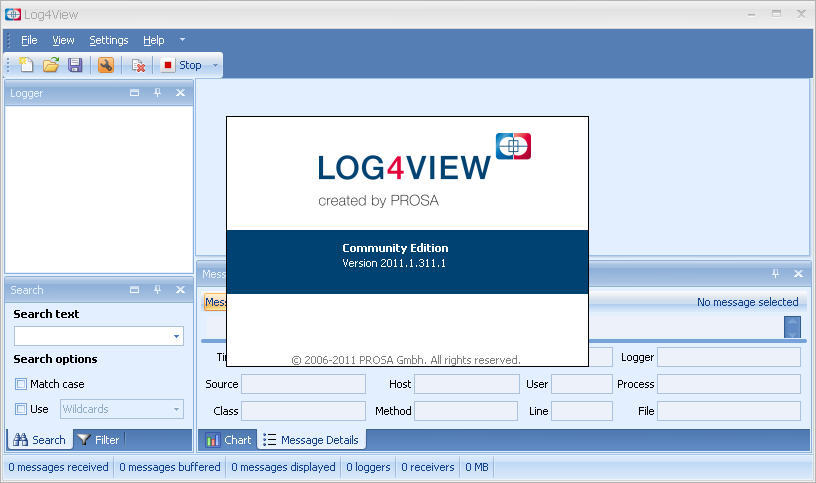Screen dimensions: 816x483
Task: Open the Wildcards combo box
Action: click(122, 409)
